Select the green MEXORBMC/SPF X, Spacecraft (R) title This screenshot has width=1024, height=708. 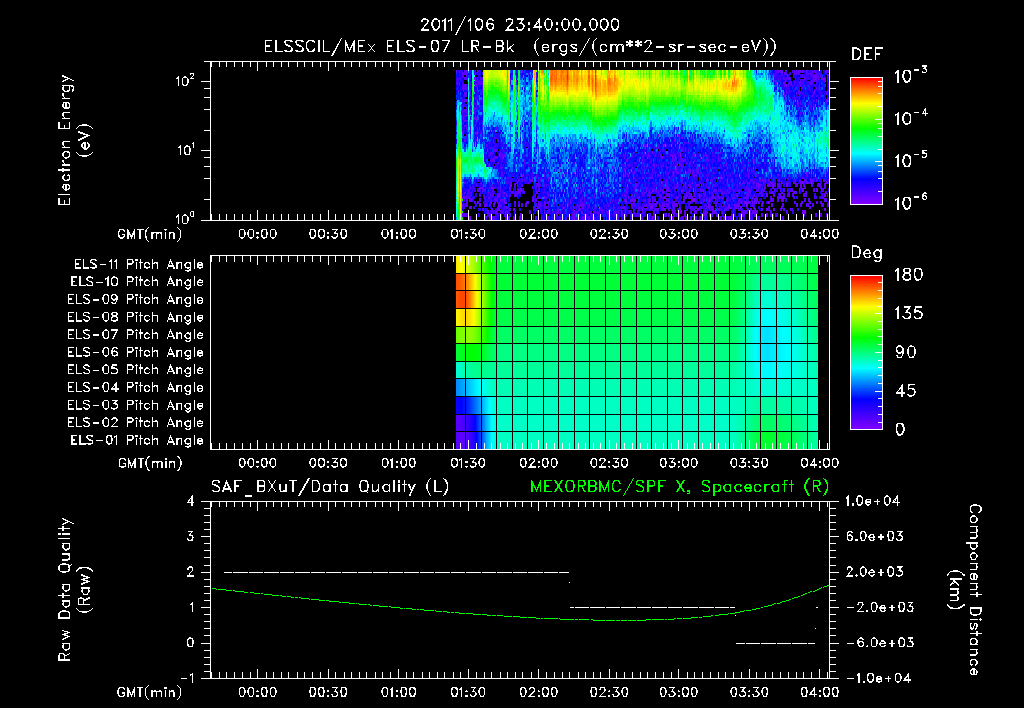679,487
